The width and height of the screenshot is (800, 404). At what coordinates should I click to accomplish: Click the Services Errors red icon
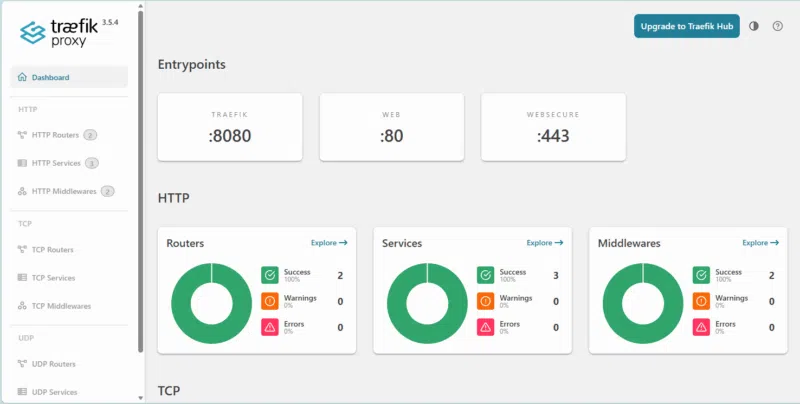click(486, 327)
